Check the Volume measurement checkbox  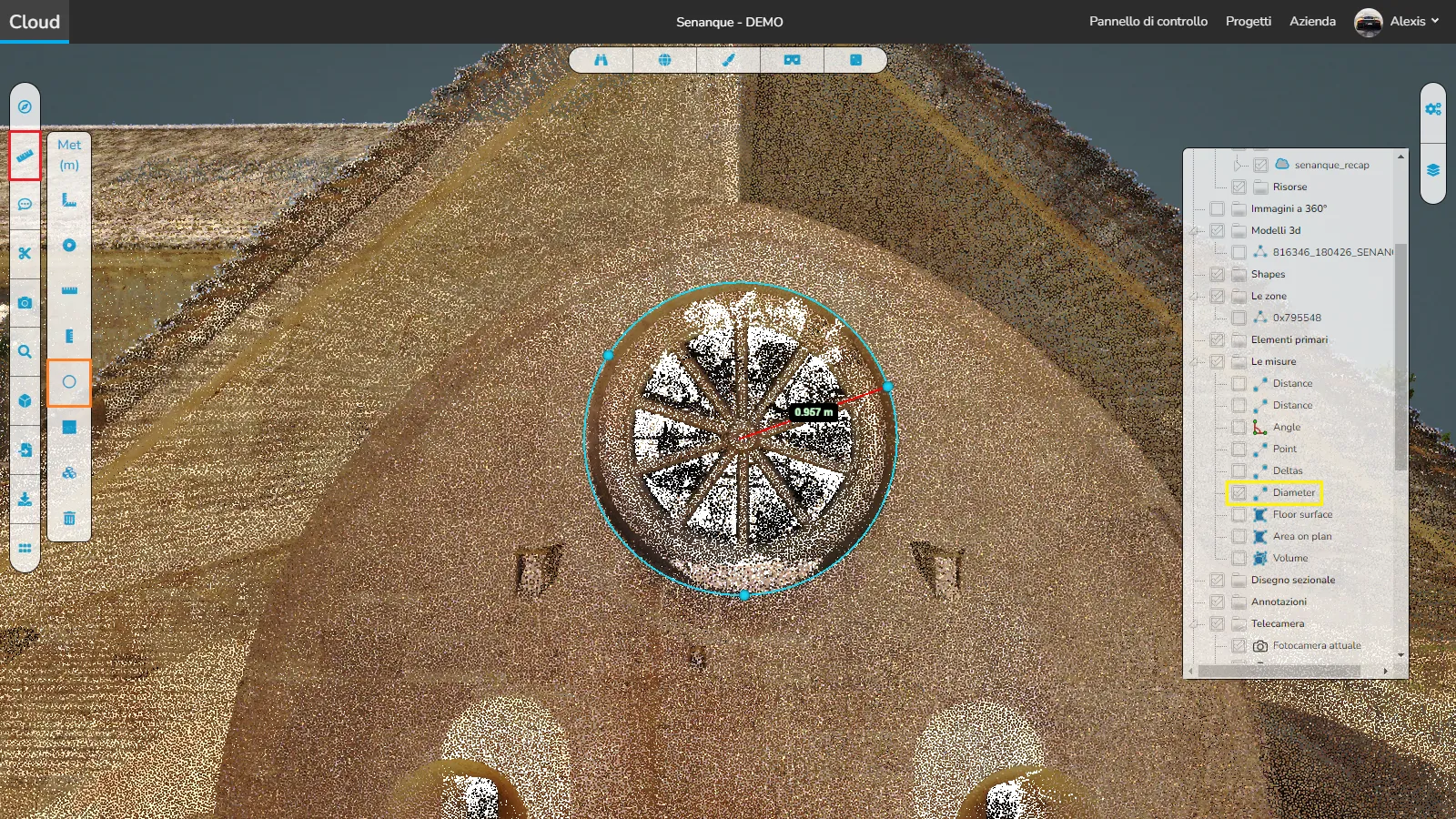tap(1239, 558)
